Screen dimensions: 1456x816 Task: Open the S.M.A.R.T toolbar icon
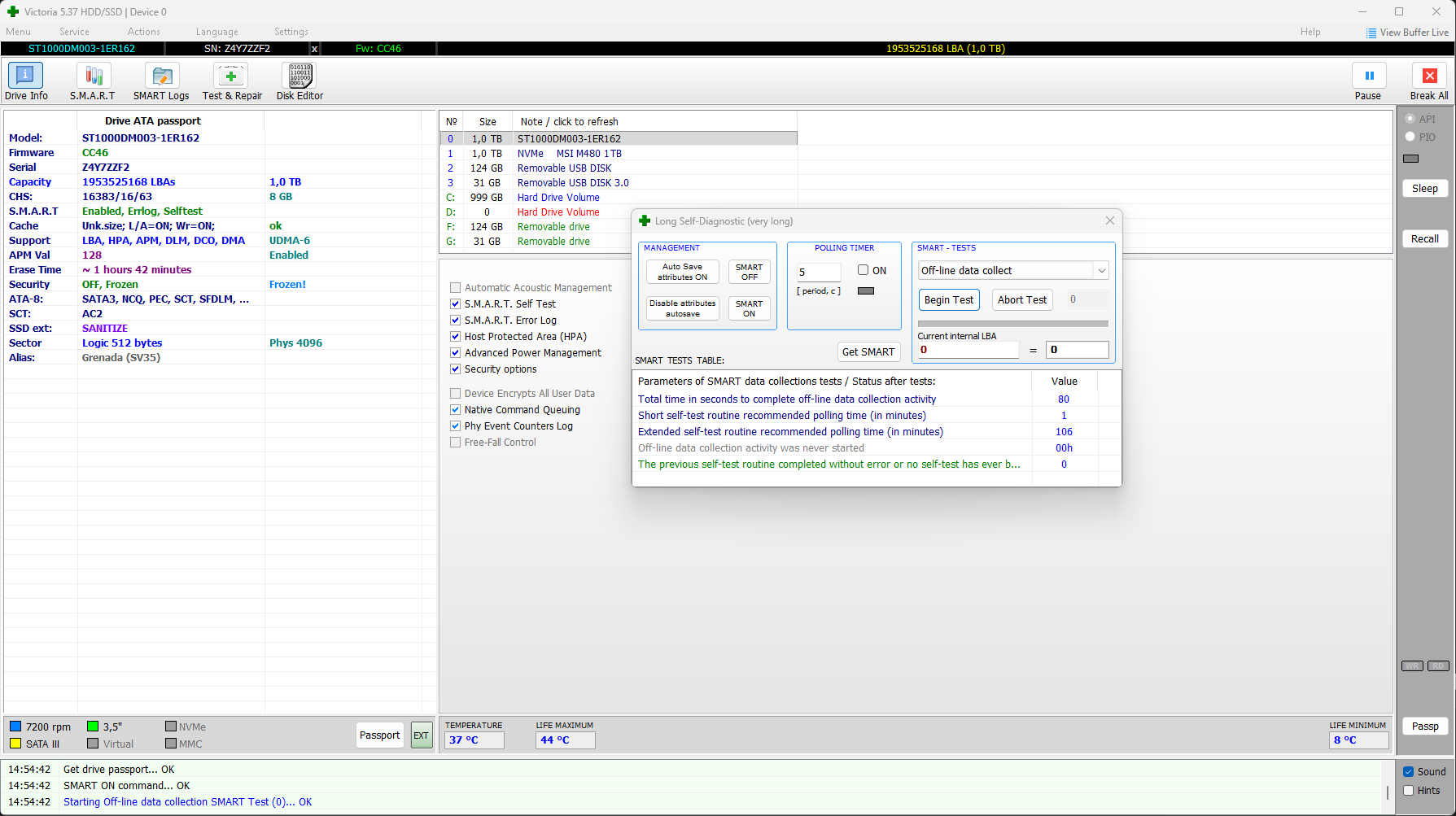coord(93,76)
